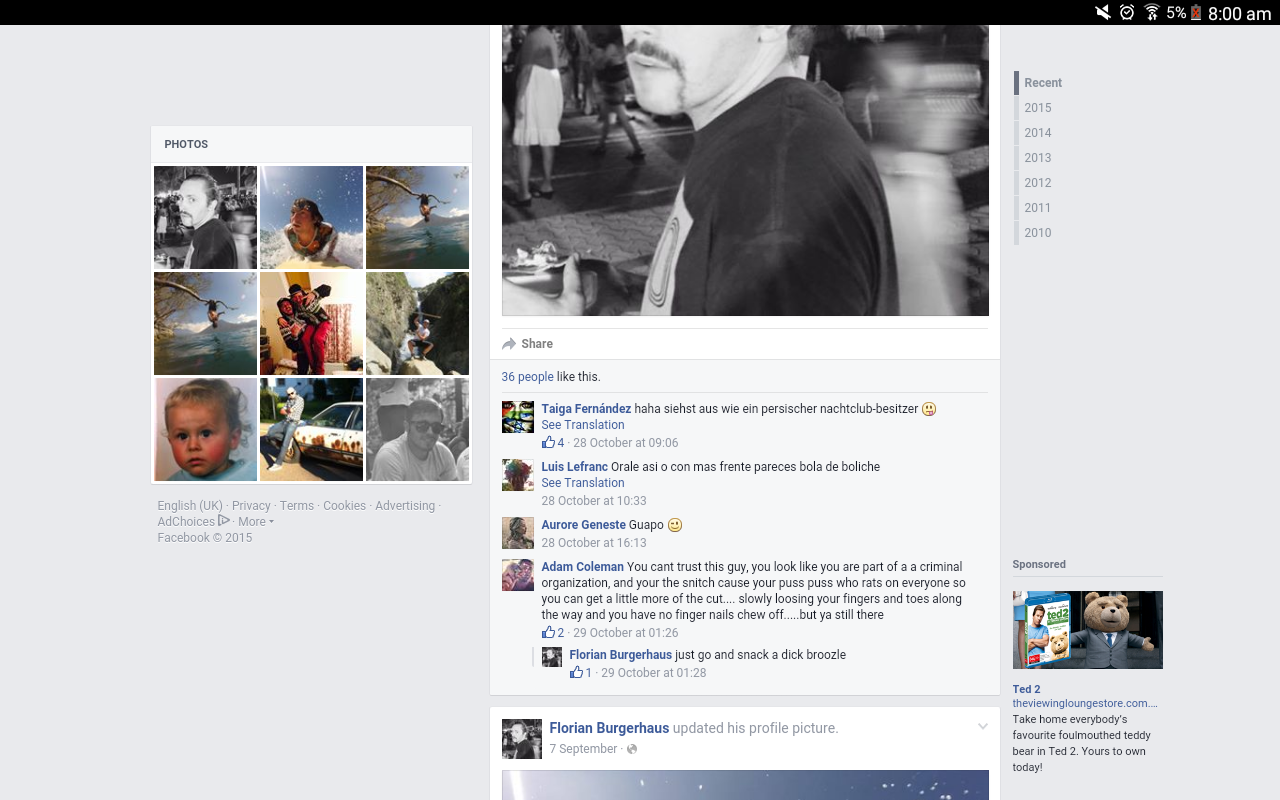Select Recent in the timeline year list
Image resolution: width=1280 pixels, height=800 pixels.
(x=1042, y=83)
